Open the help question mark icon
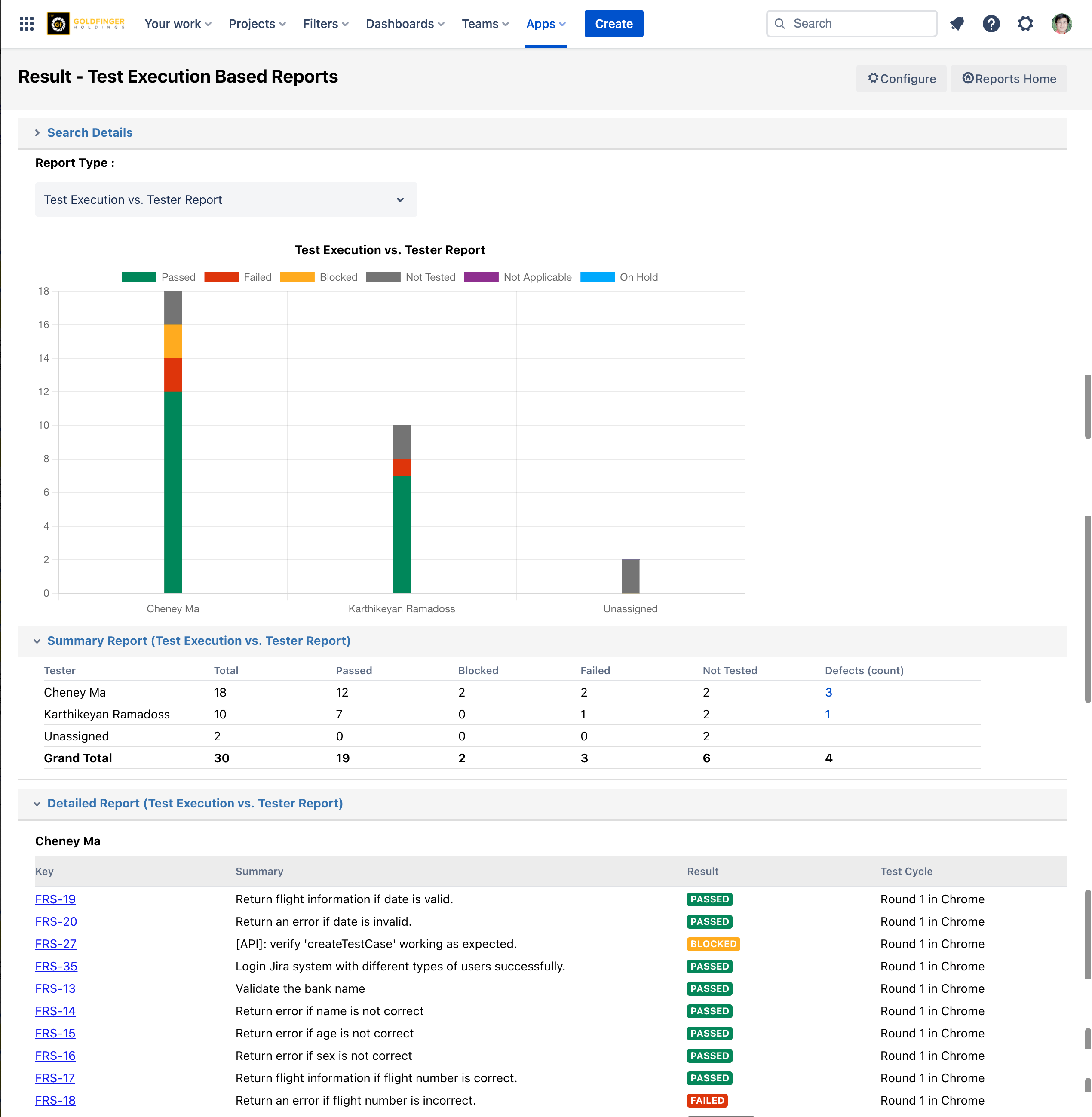 click(991, 24)
